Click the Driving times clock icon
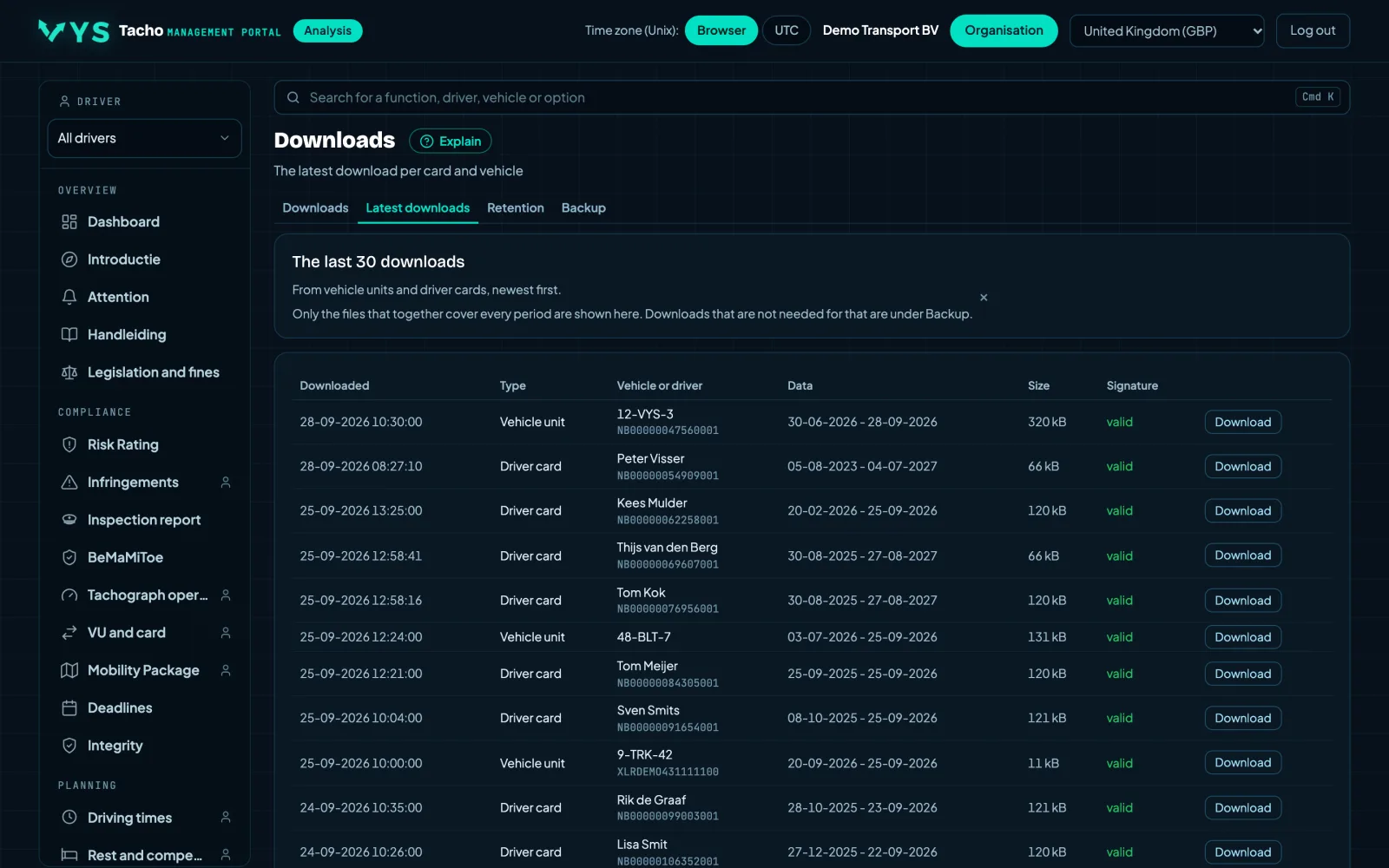 pos(69,818)
